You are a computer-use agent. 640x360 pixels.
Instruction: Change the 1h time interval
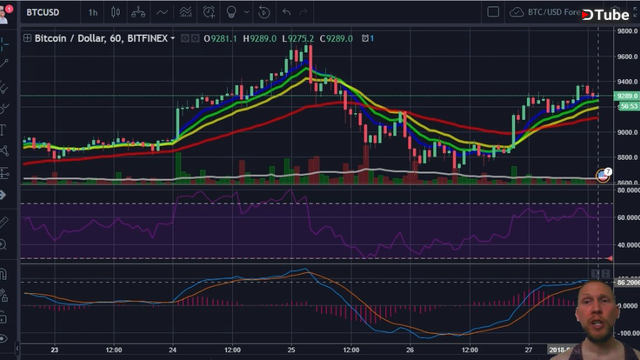93,12
